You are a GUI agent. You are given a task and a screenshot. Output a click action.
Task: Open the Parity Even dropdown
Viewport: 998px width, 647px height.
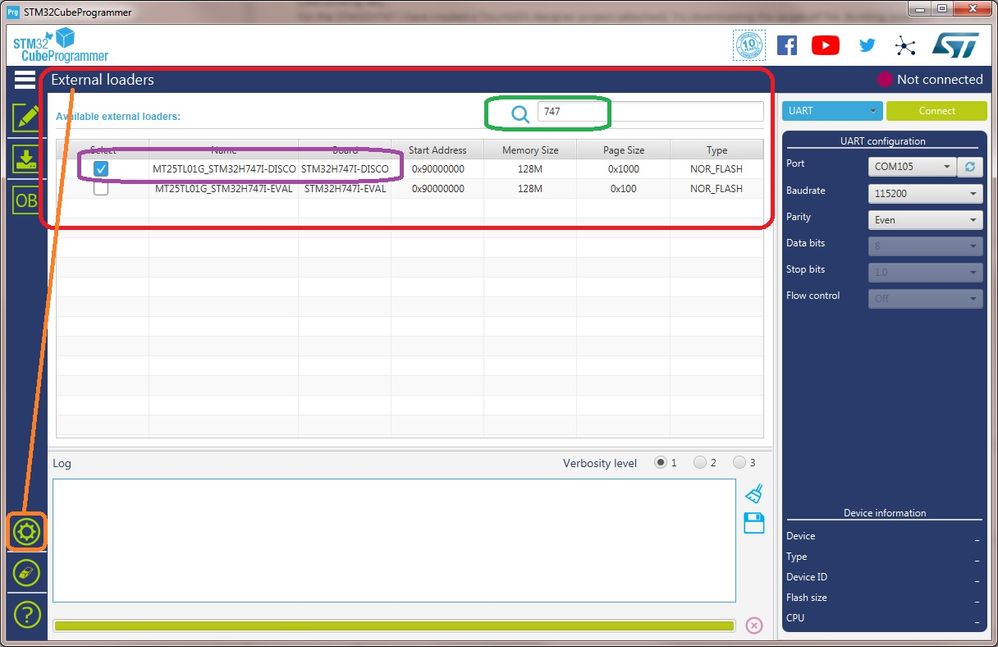(925, 220)
